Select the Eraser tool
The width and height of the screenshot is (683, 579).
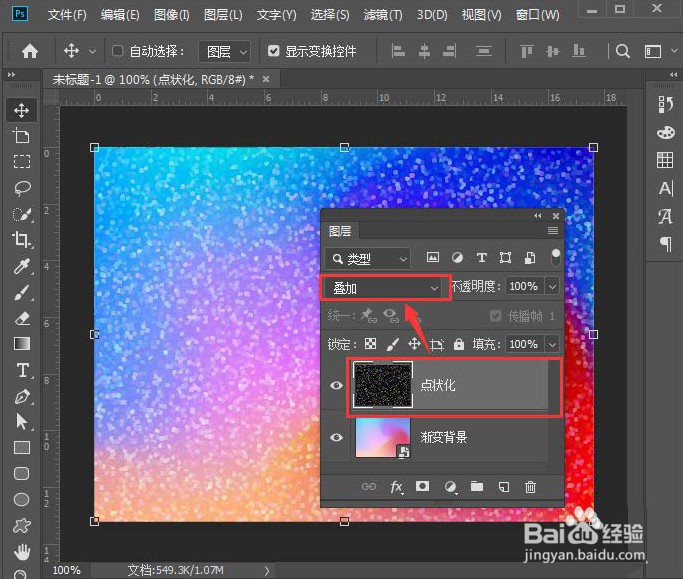(x=22, y=318)
